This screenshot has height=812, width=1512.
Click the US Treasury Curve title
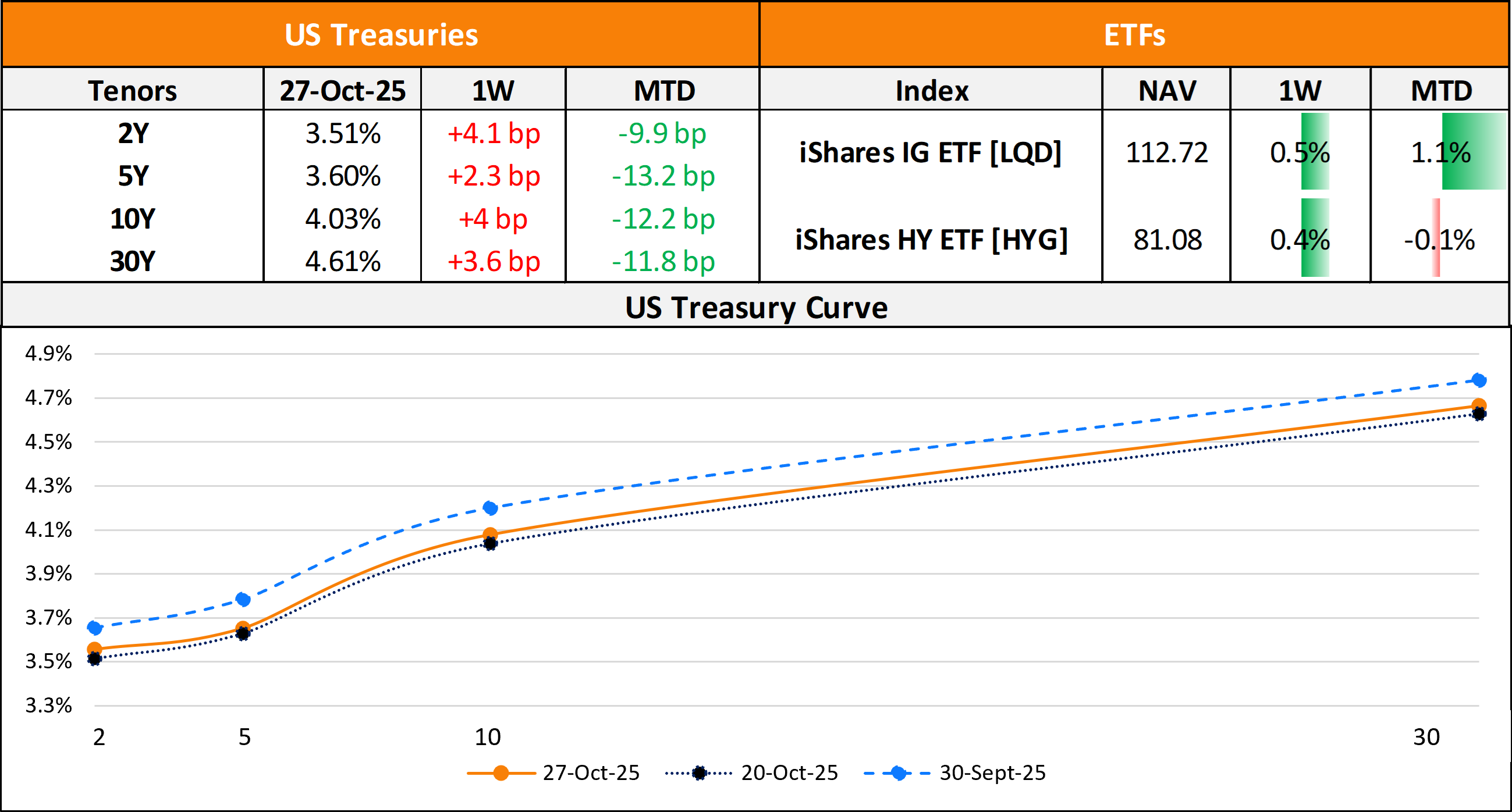756,308
